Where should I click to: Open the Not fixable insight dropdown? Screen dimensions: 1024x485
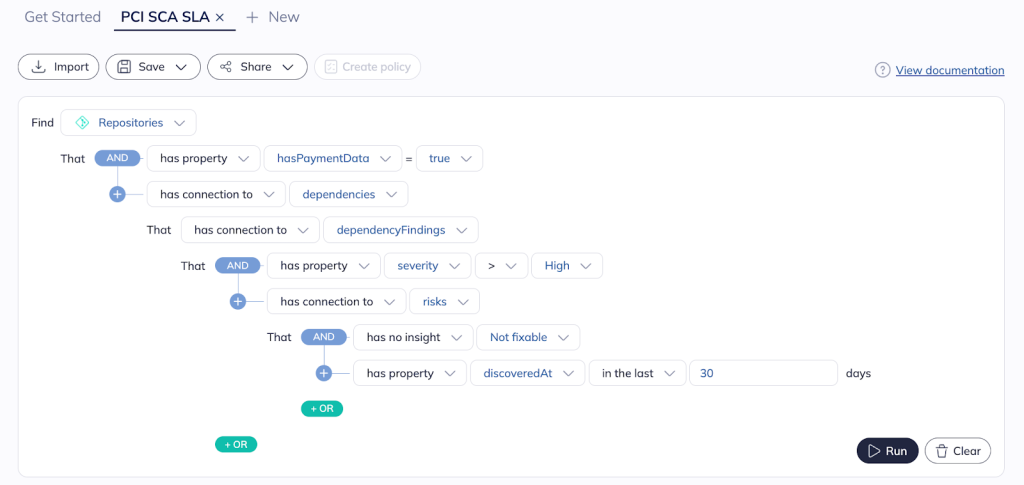click(528, 337)
